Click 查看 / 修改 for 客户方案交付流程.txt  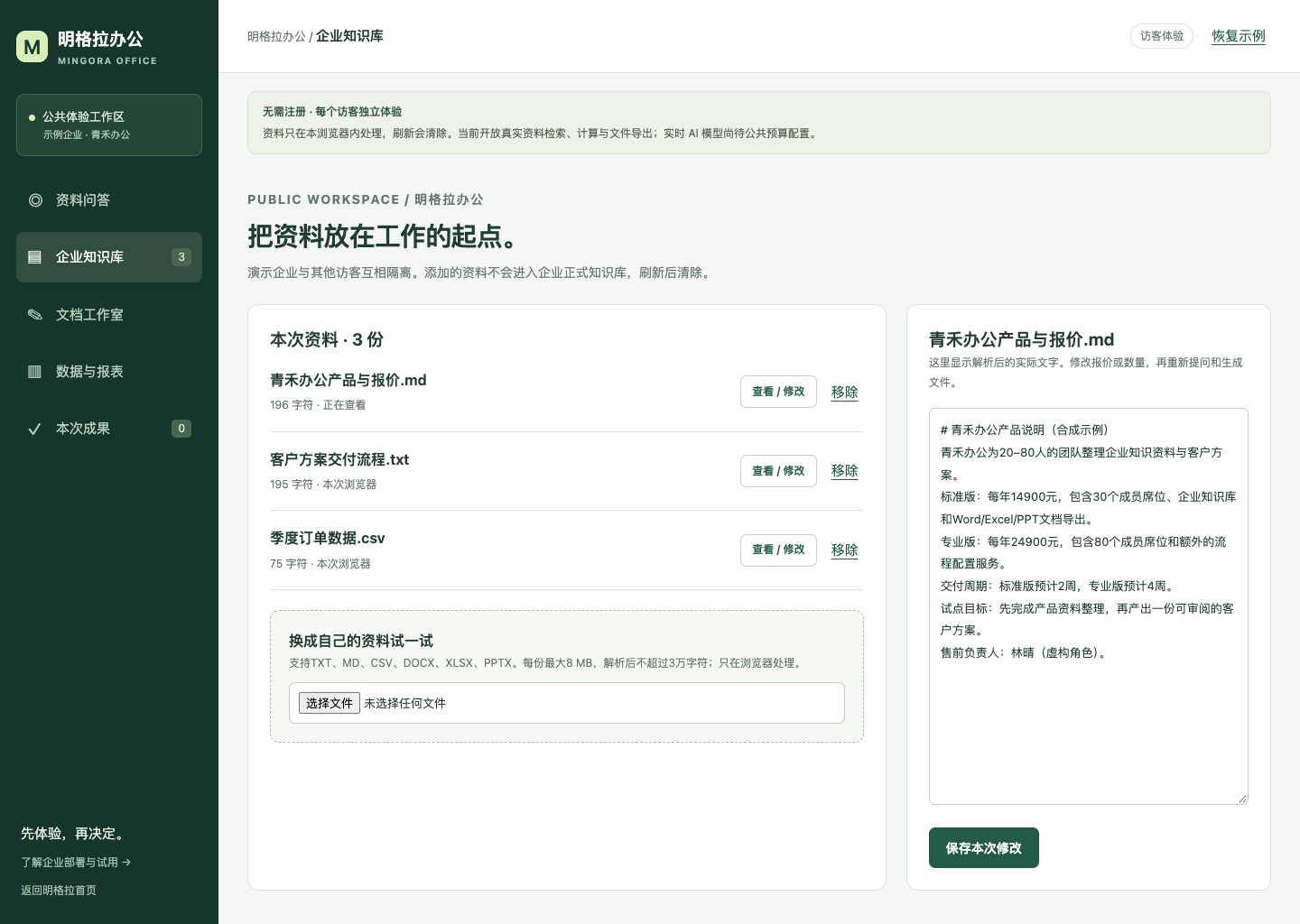pos(778,471)
